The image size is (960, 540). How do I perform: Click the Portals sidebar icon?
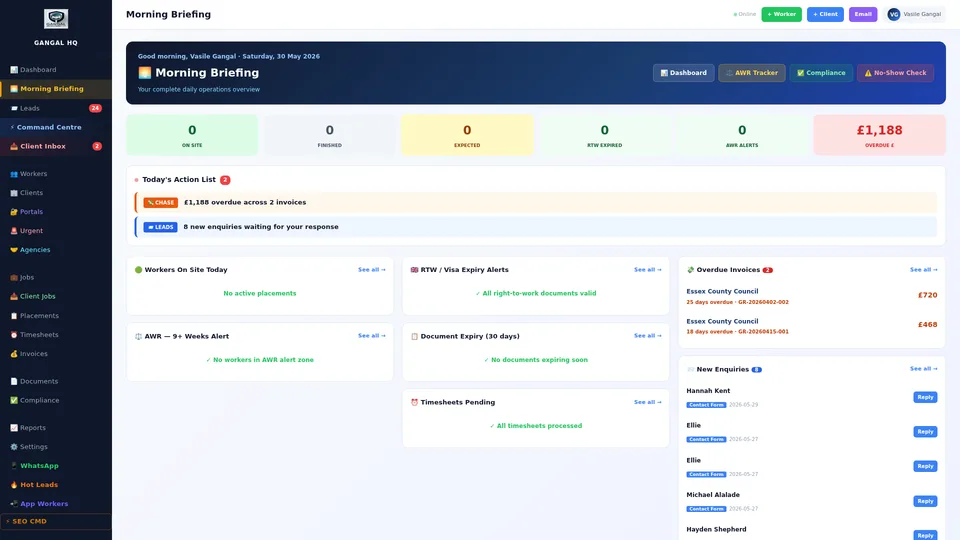click(x=14, y=212)
